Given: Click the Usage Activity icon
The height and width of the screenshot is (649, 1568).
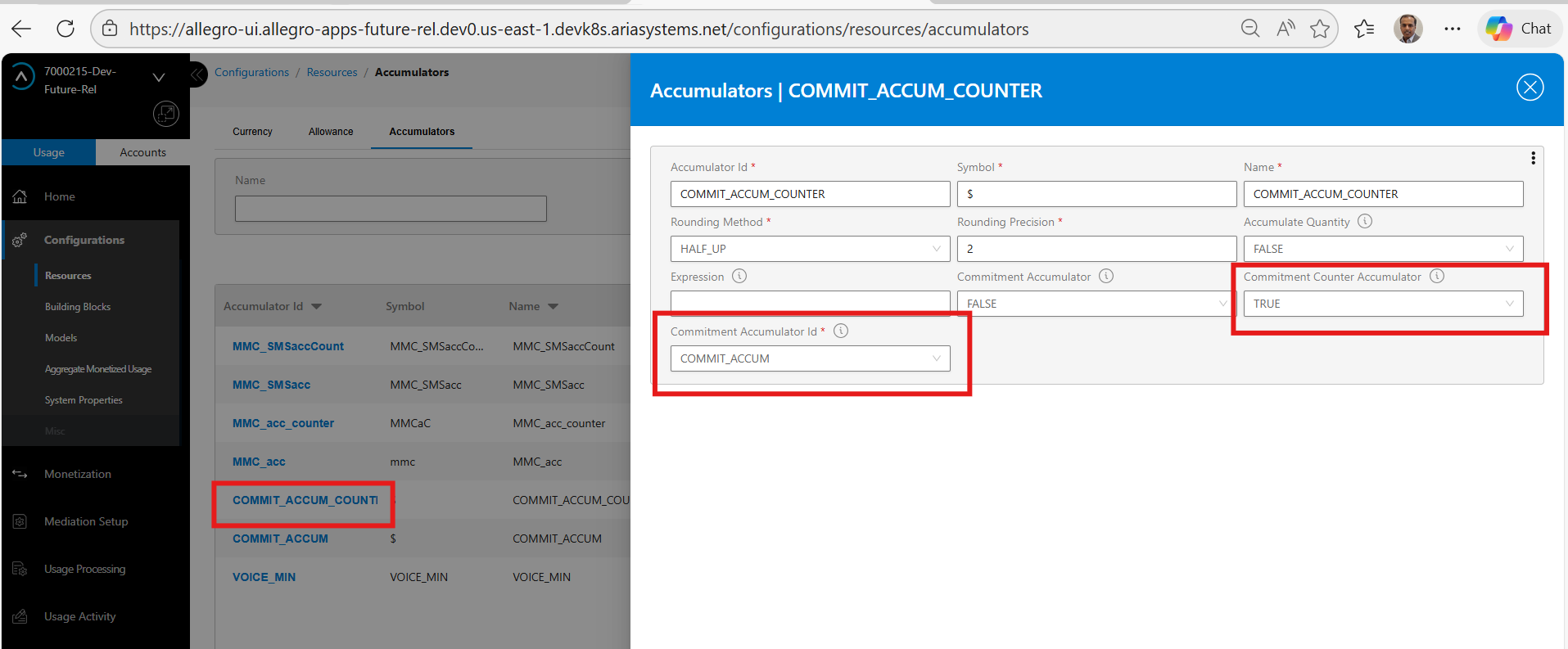Looking at the screenshot, I should [x=20, y=616].
